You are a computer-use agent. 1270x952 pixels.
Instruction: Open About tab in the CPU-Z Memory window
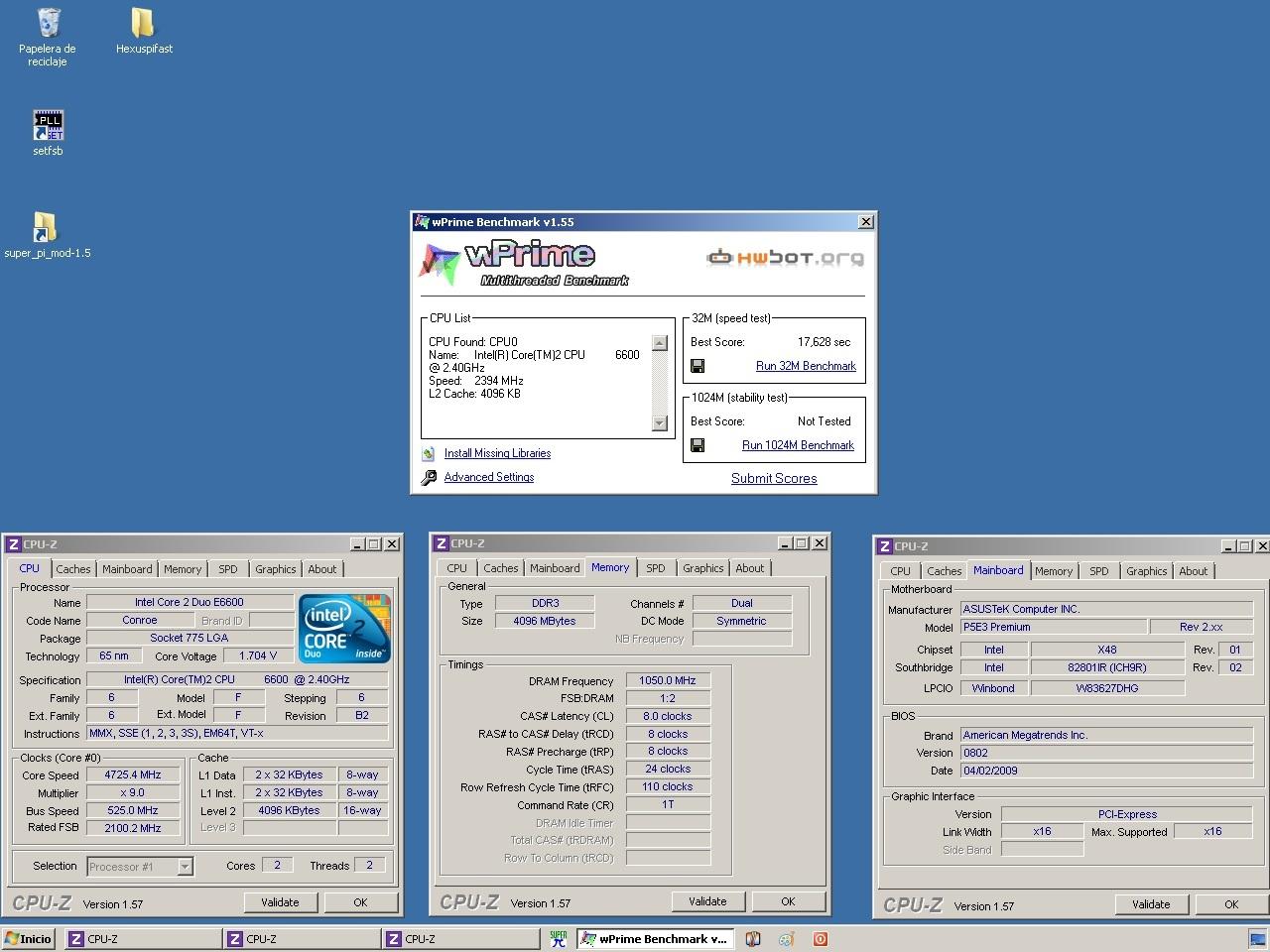click(750, 568)
